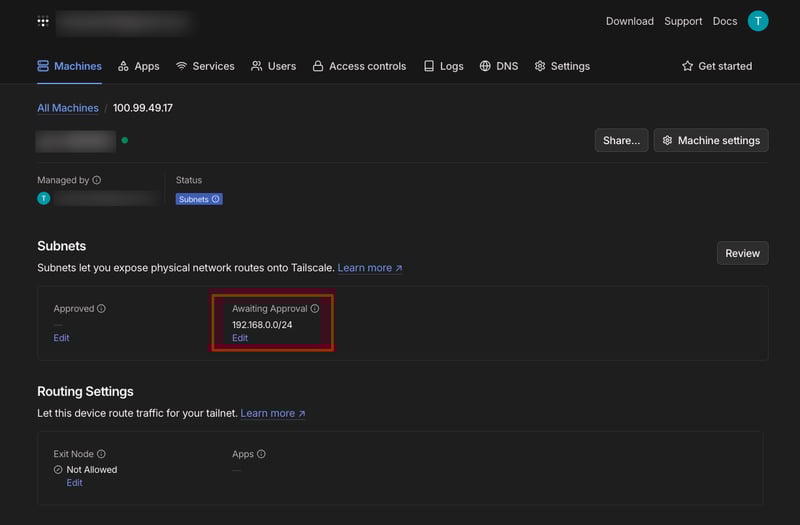
Task: Click the Awaiting Approval info icon
Action: point(315,309)
